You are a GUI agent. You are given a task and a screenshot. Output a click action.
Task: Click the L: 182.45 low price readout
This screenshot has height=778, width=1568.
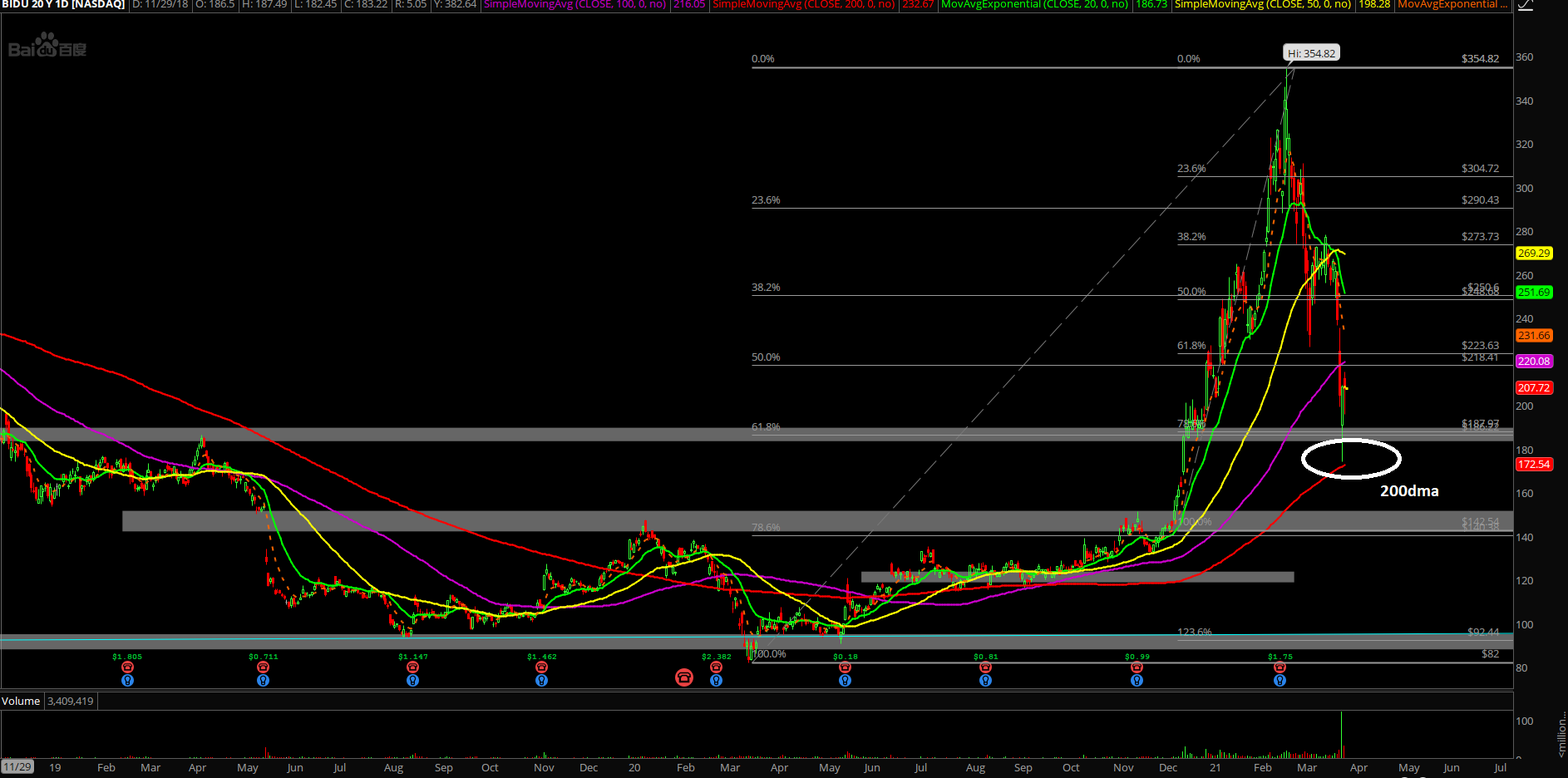[316, 4]
